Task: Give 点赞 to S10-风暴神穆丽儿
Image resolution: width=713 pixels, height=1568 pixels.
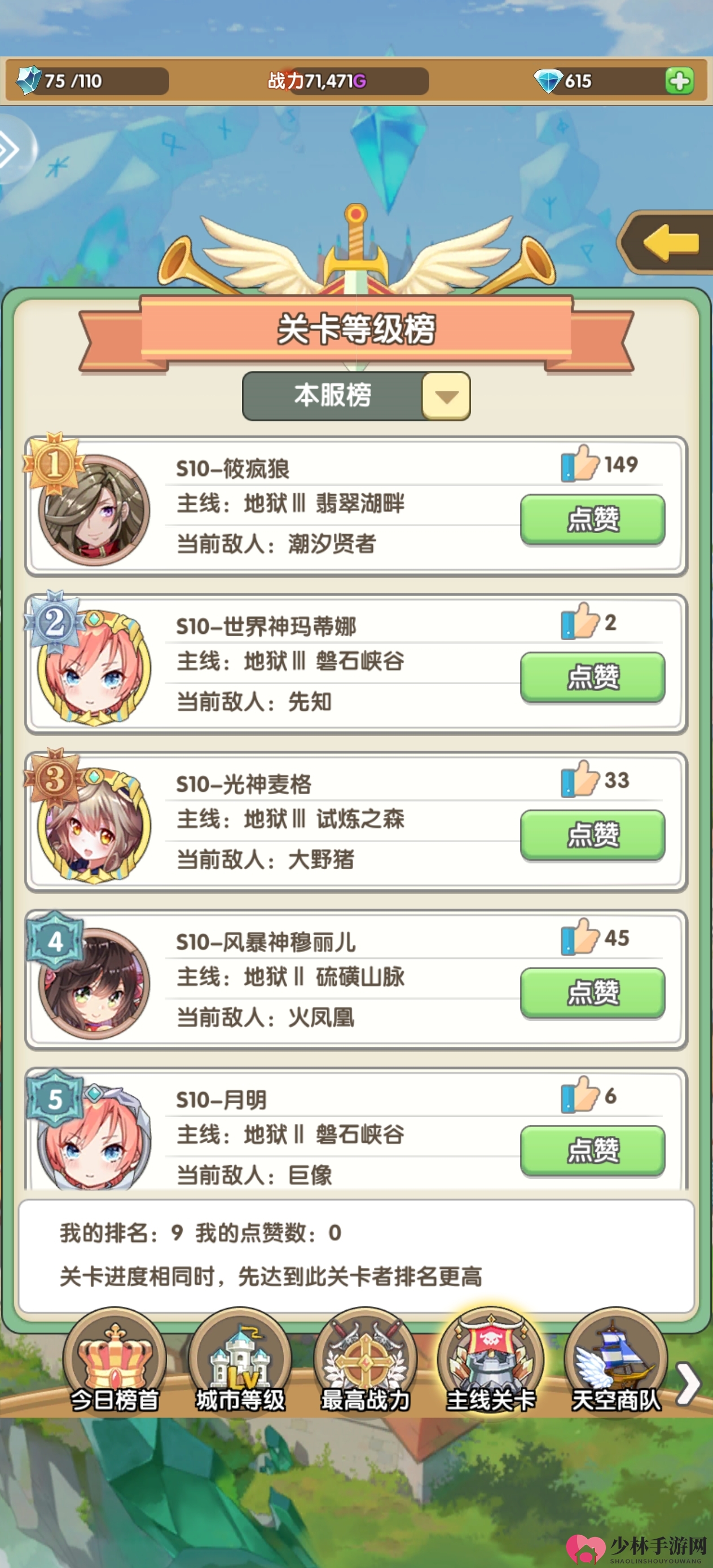Action: (x=592, y=993)
